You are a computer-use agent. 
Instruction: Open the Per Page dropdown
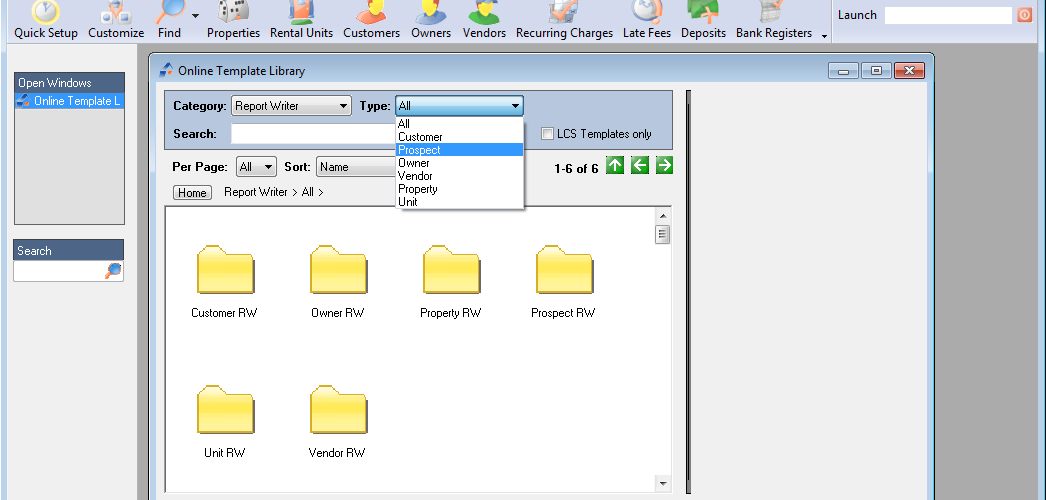pyautogui.click(x=256, y=167)
